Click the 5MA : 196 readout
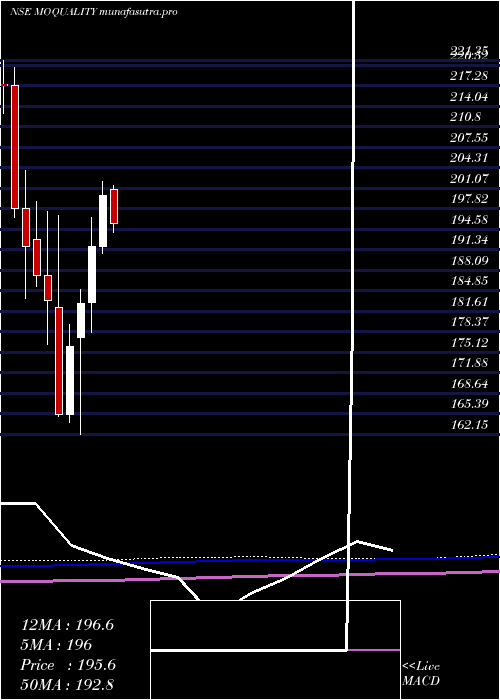500x700 pixels. click(x=56, y=645)
